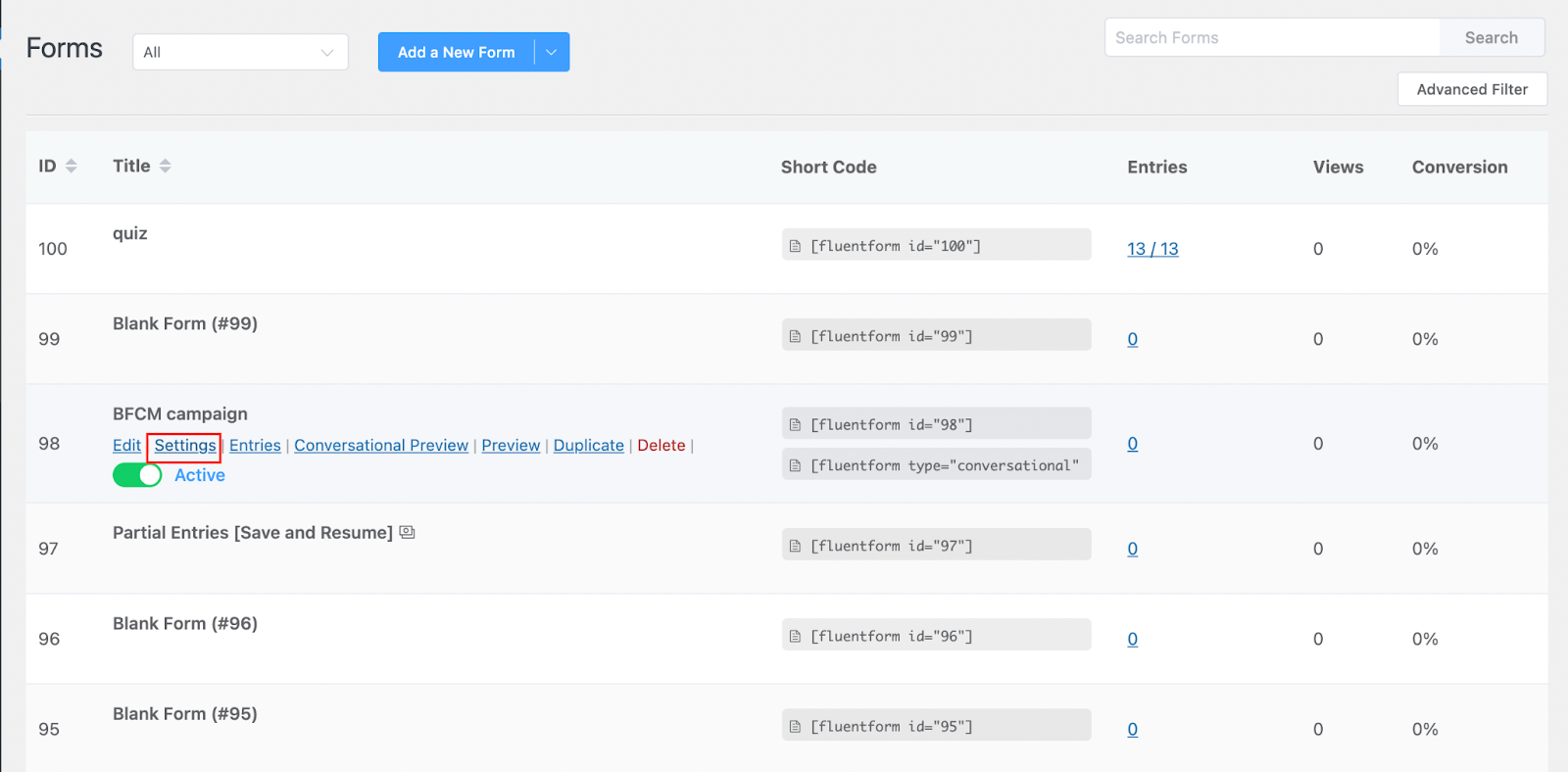Screen dimensions: 1568x772
Task: Click ID cell 97
Action: tap(49, 549)
